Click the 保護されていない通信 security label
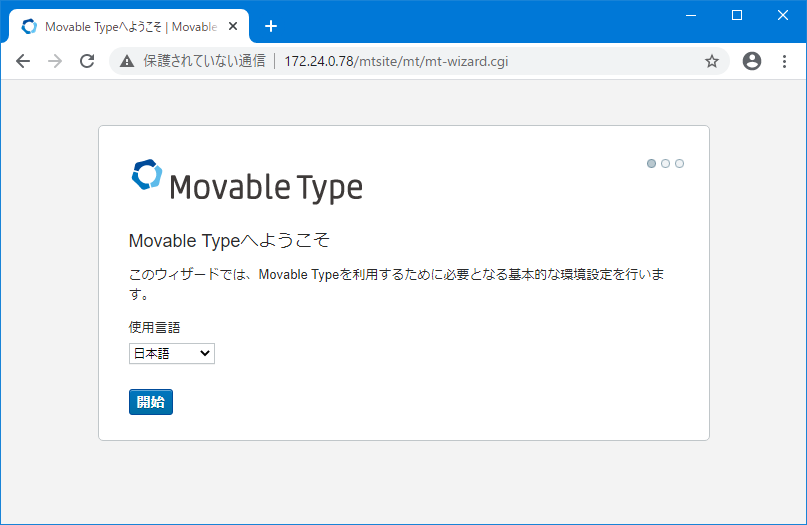This screenshot has width=807, height=525. tap(204, 61)
